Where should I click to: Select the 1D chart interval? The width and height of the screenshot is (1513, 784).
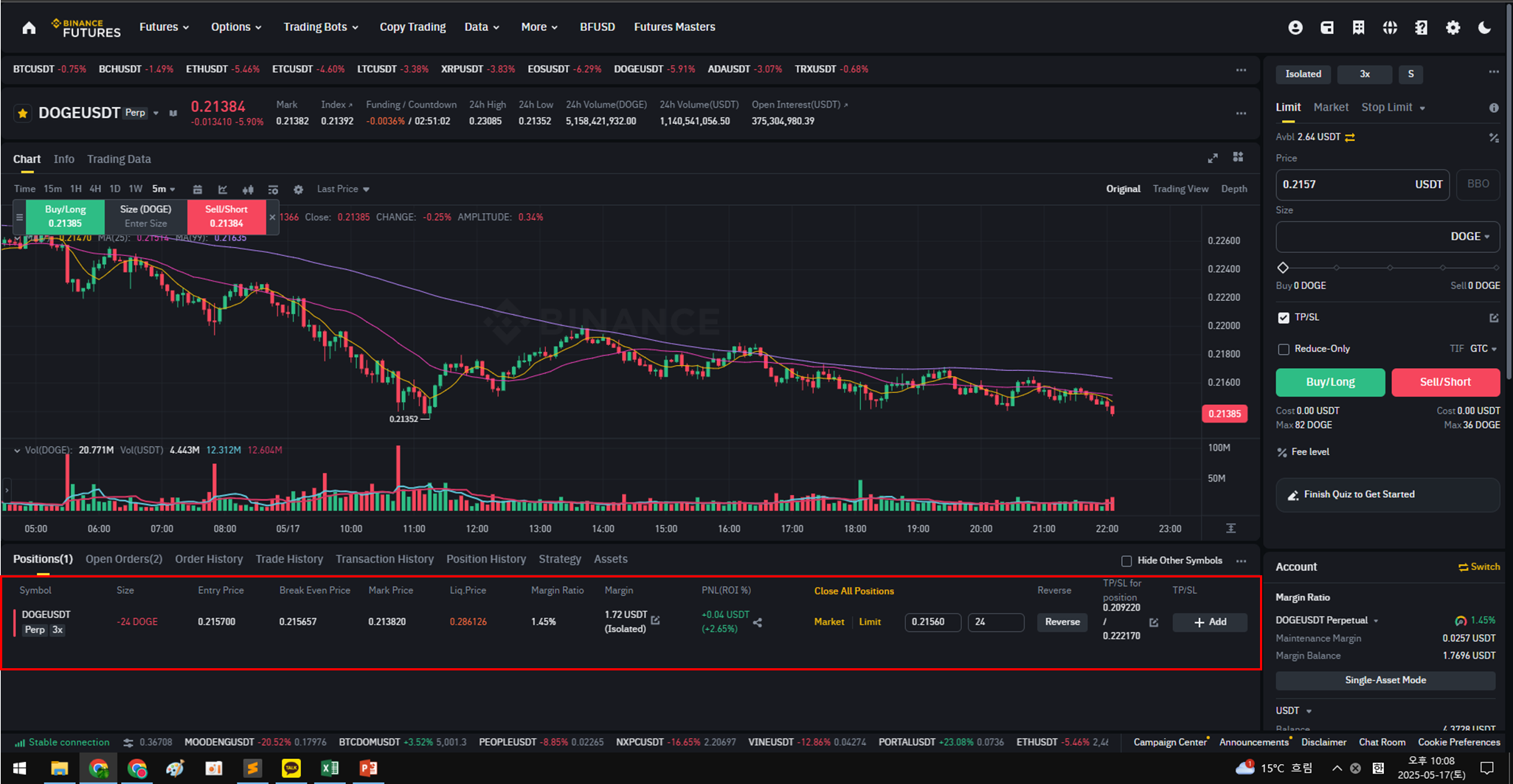(115, 189)
